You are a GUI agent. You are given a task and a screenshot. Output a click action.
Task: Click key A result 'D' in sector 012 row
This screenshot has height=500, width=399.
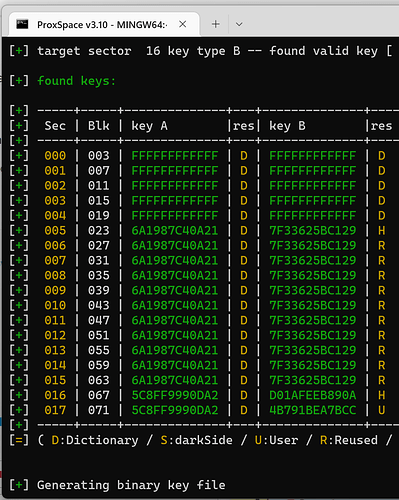(x=244, y=335)
